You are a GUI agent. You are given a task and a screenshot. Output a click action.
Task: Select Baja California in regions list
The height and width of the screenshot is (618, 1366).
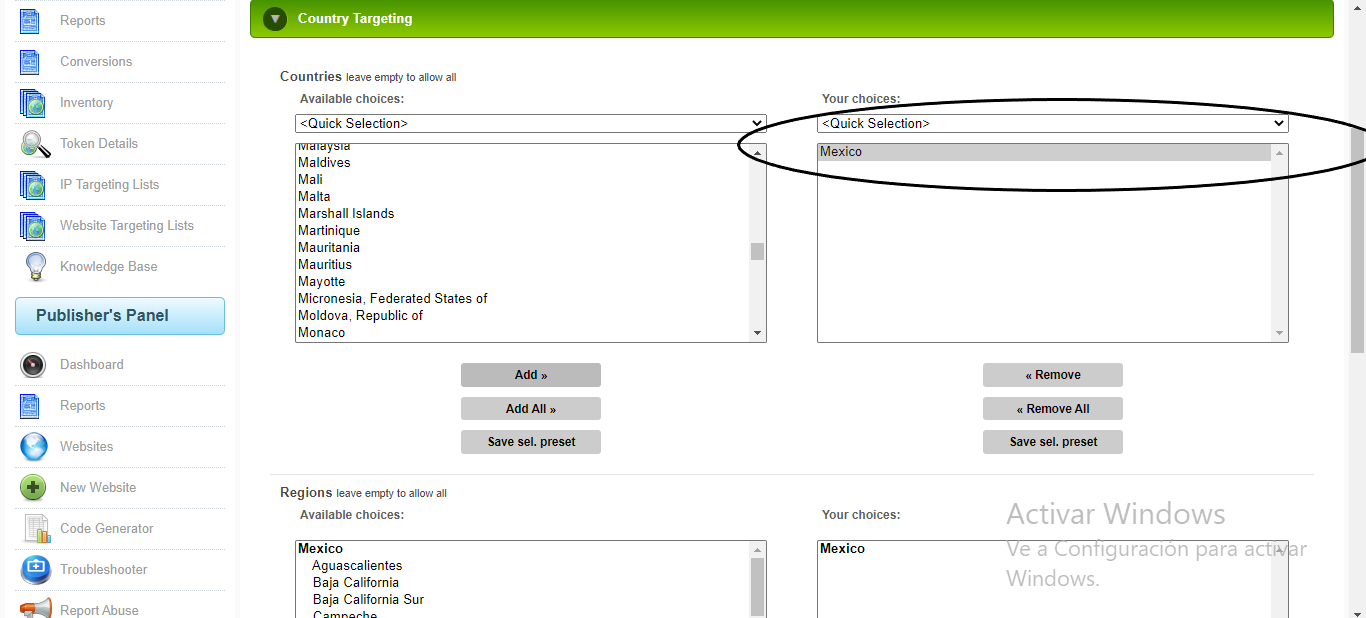point(355,583)
